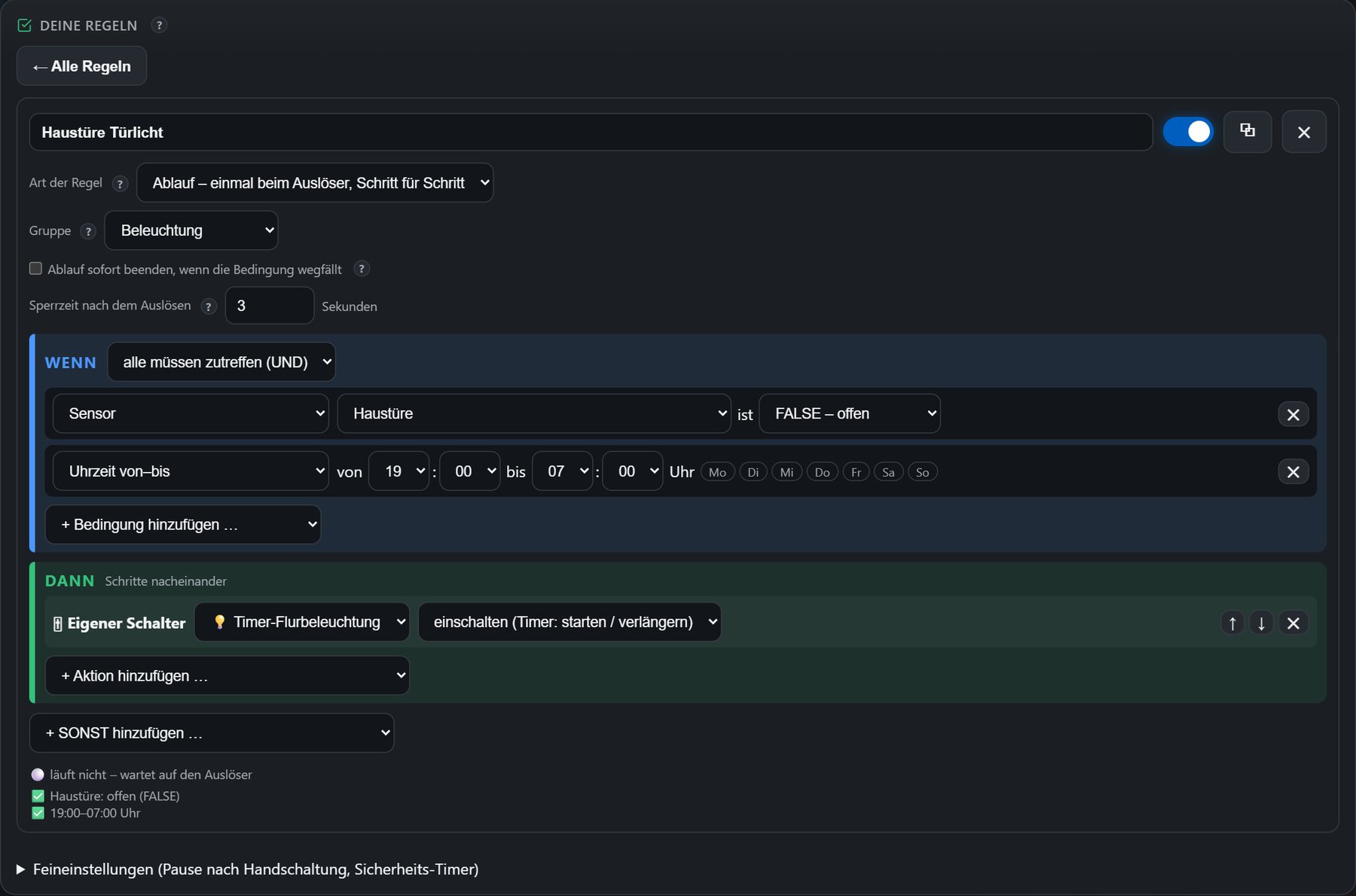This screenshot has height=896, width=1356.
Task: Move Eigener Schalter step down
Action: click(x=1261, y=623)
